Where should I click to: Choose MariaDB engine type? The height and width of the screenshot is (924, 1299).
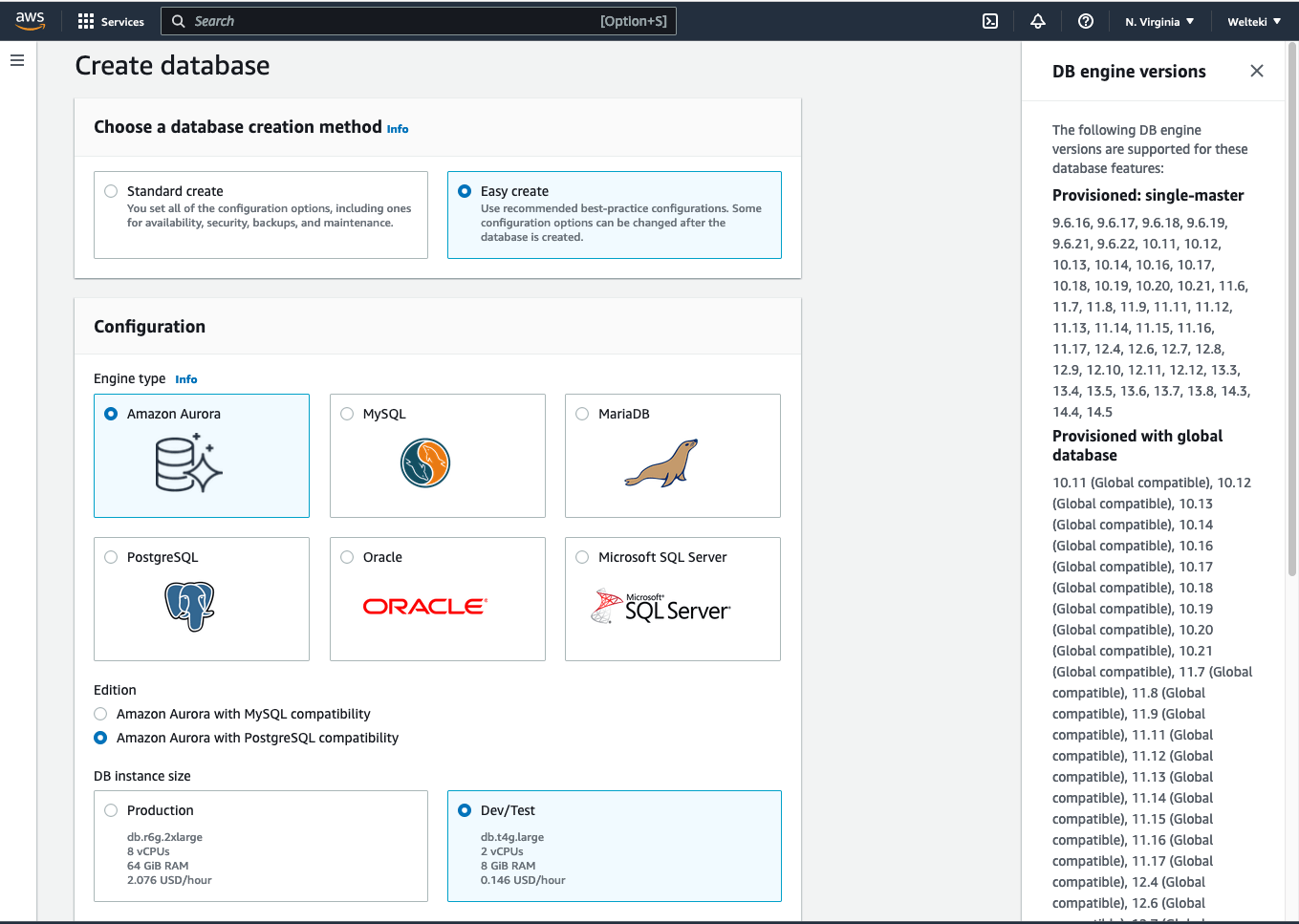582,414
